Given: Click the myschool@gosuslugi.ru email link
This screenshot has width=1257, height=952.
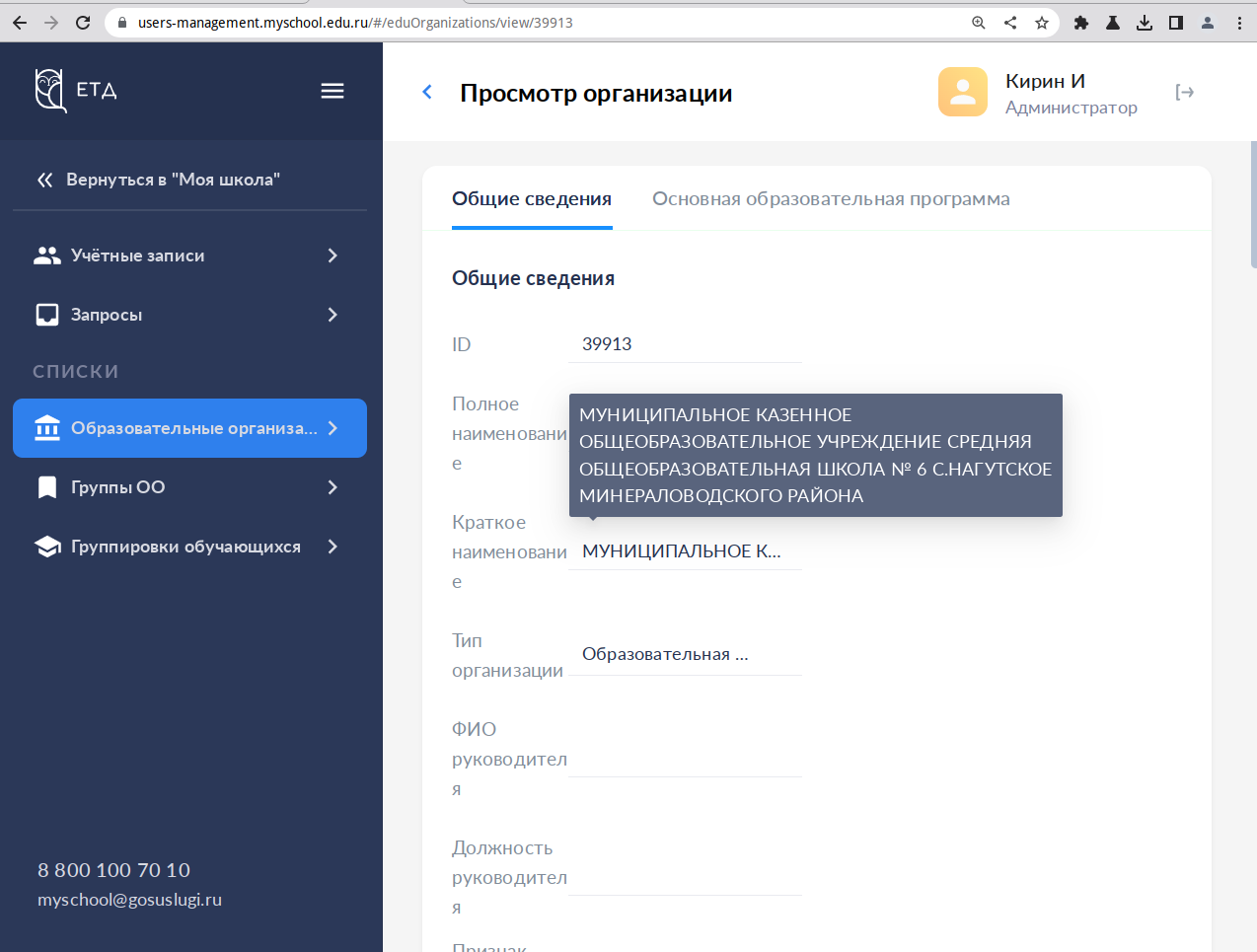Looking at the screenshot, I should (129, 900).
